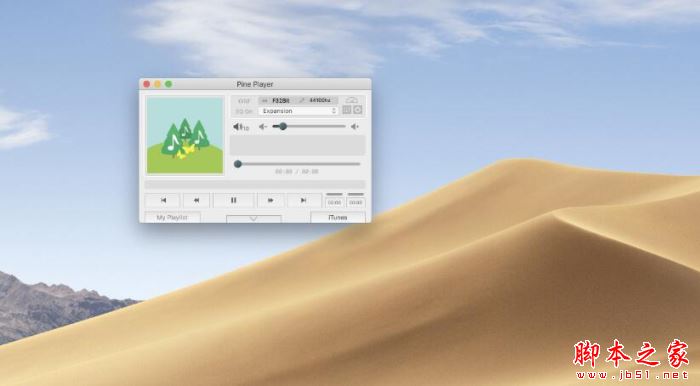700x386 pixels.
Task: Click the volume slider track
Action: (309, 127)
